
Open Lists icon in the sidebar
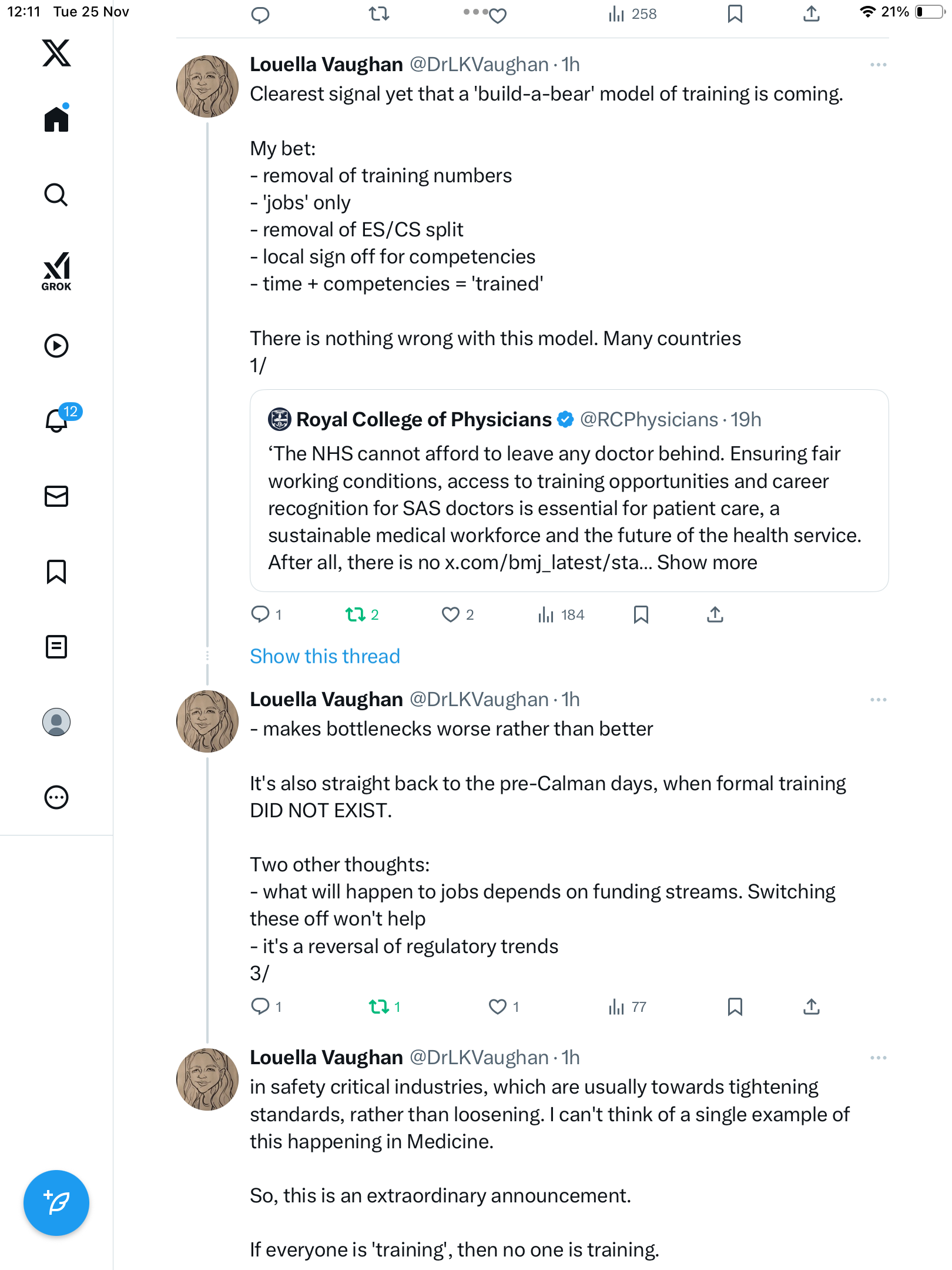pos(56,647)
